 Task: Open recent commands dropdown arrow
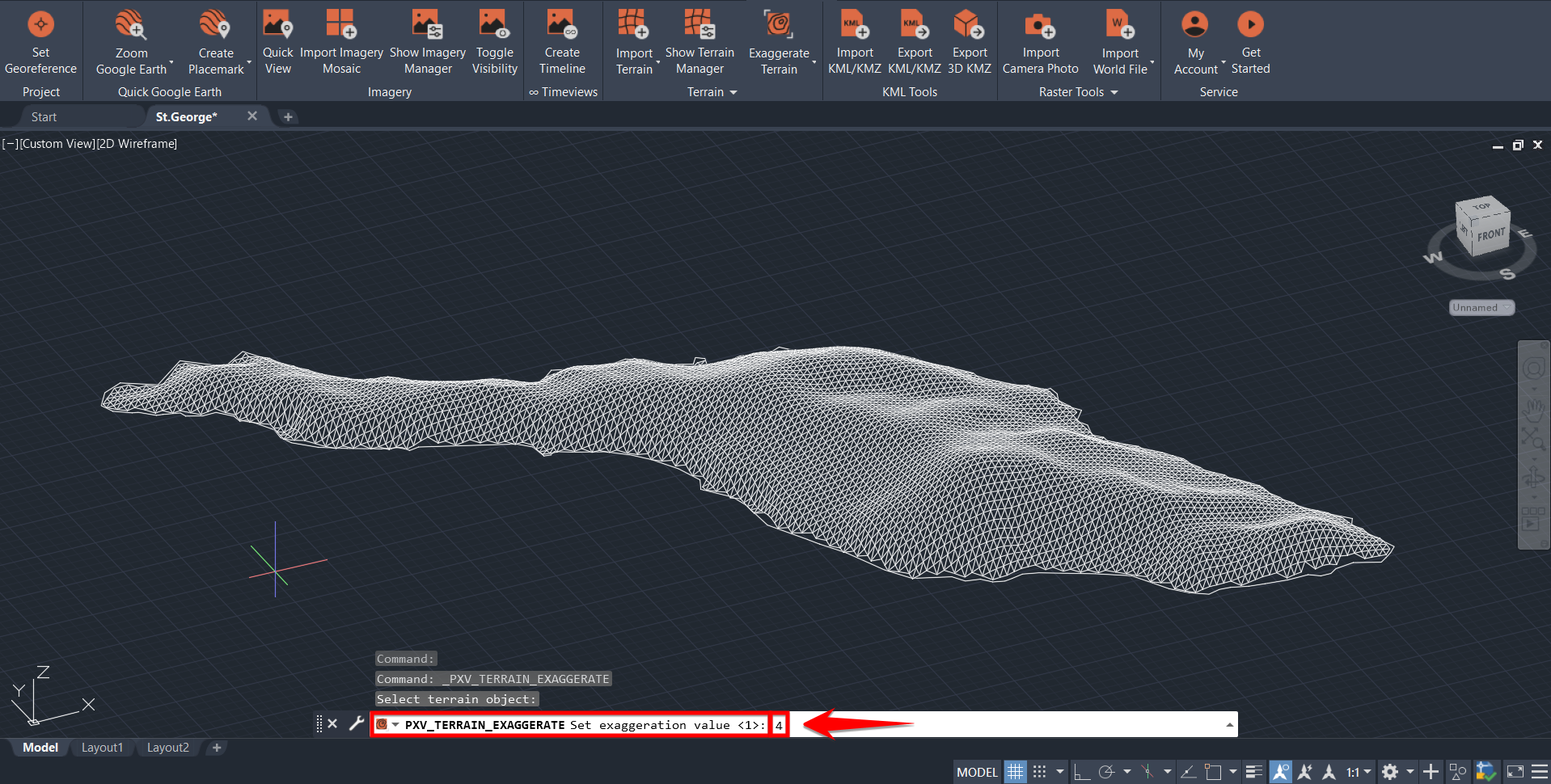click(x=395, y=725)
